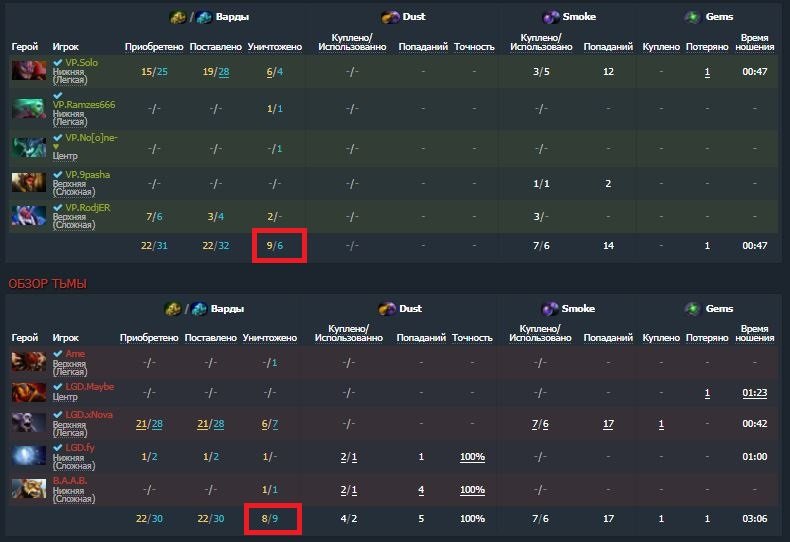790x542 pixels.
Task: Click VP.Solo's hero portrait
Action: click(29, 71)
